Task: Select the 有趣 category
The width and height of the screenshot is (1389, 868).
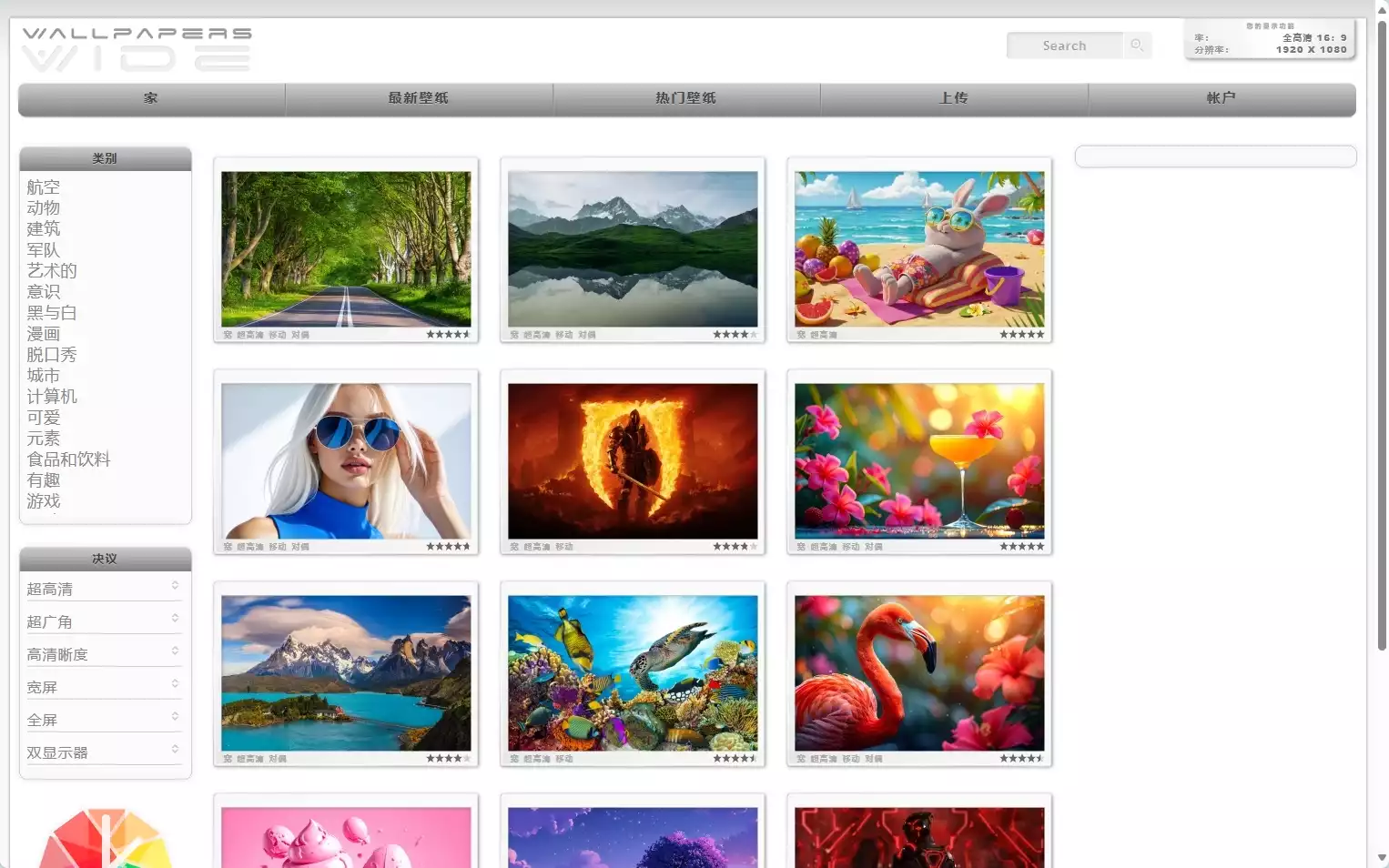Action: (x=44, y=480)
